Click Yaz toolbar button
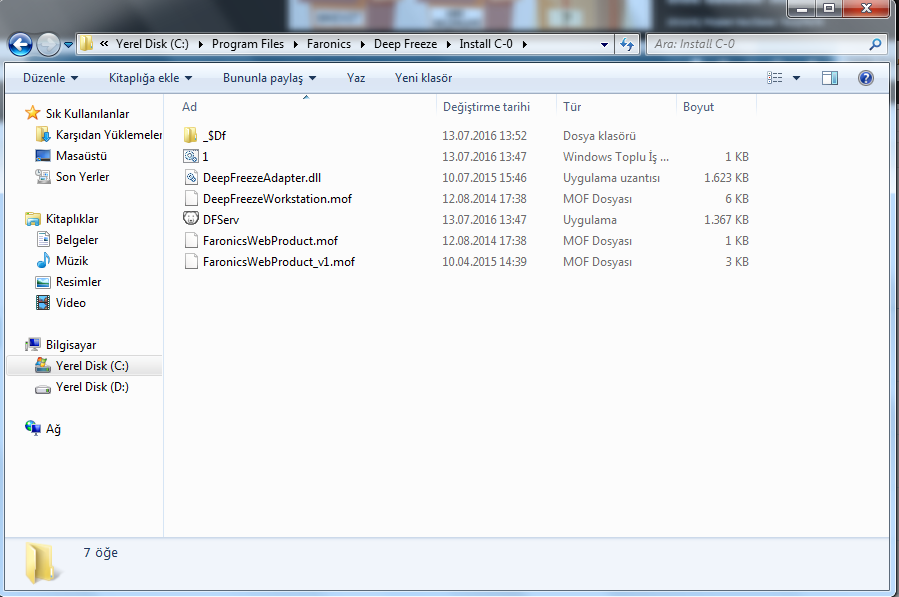Screen dimensions: 899x597 pos(355,78)
